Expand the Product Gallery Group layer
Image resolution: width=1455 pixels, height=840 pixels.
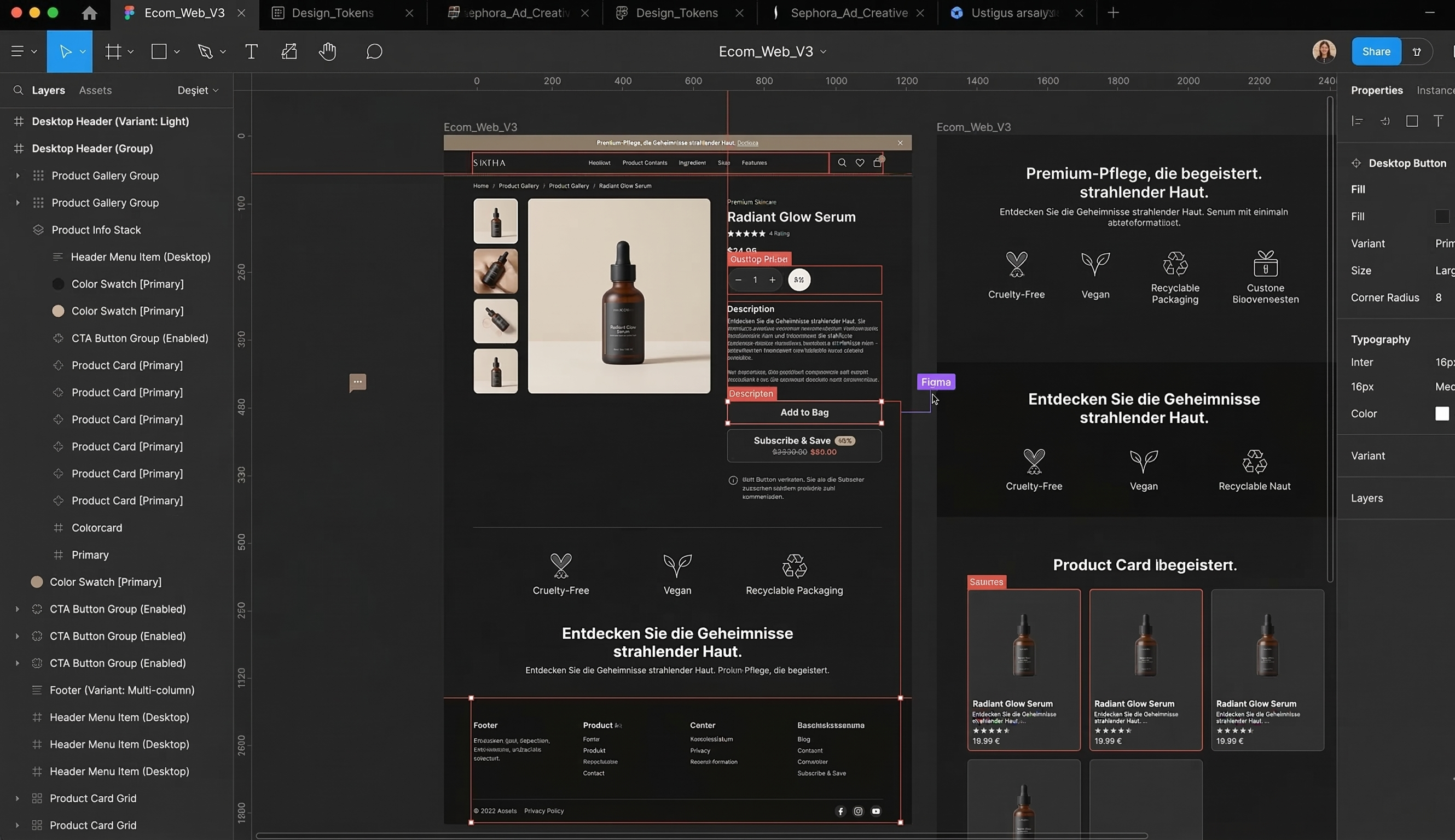(16, 176)
